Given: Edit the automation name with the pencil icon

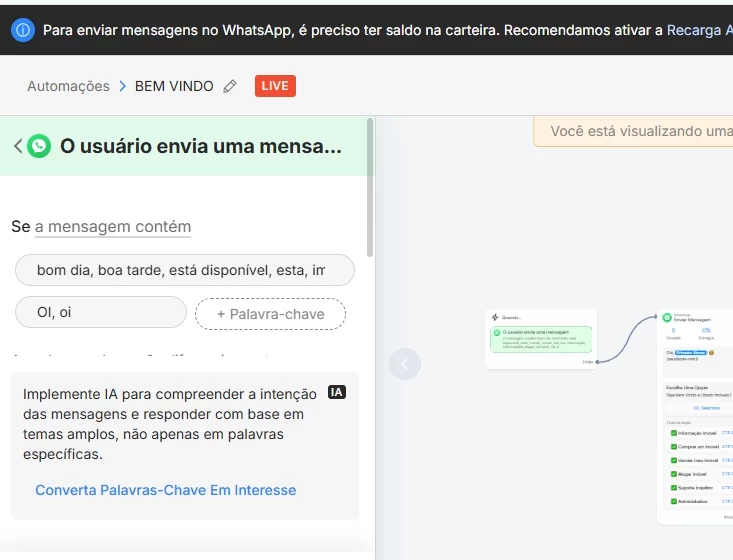Looking at the screenshot, I should coord(230,86).
